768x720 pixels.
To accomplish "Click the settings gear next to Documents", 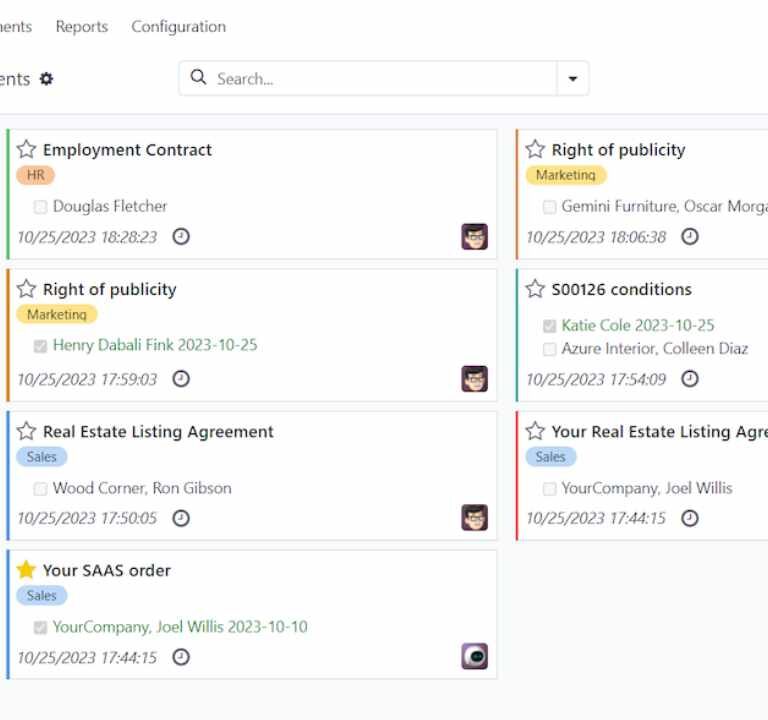I will coord(46,79).
